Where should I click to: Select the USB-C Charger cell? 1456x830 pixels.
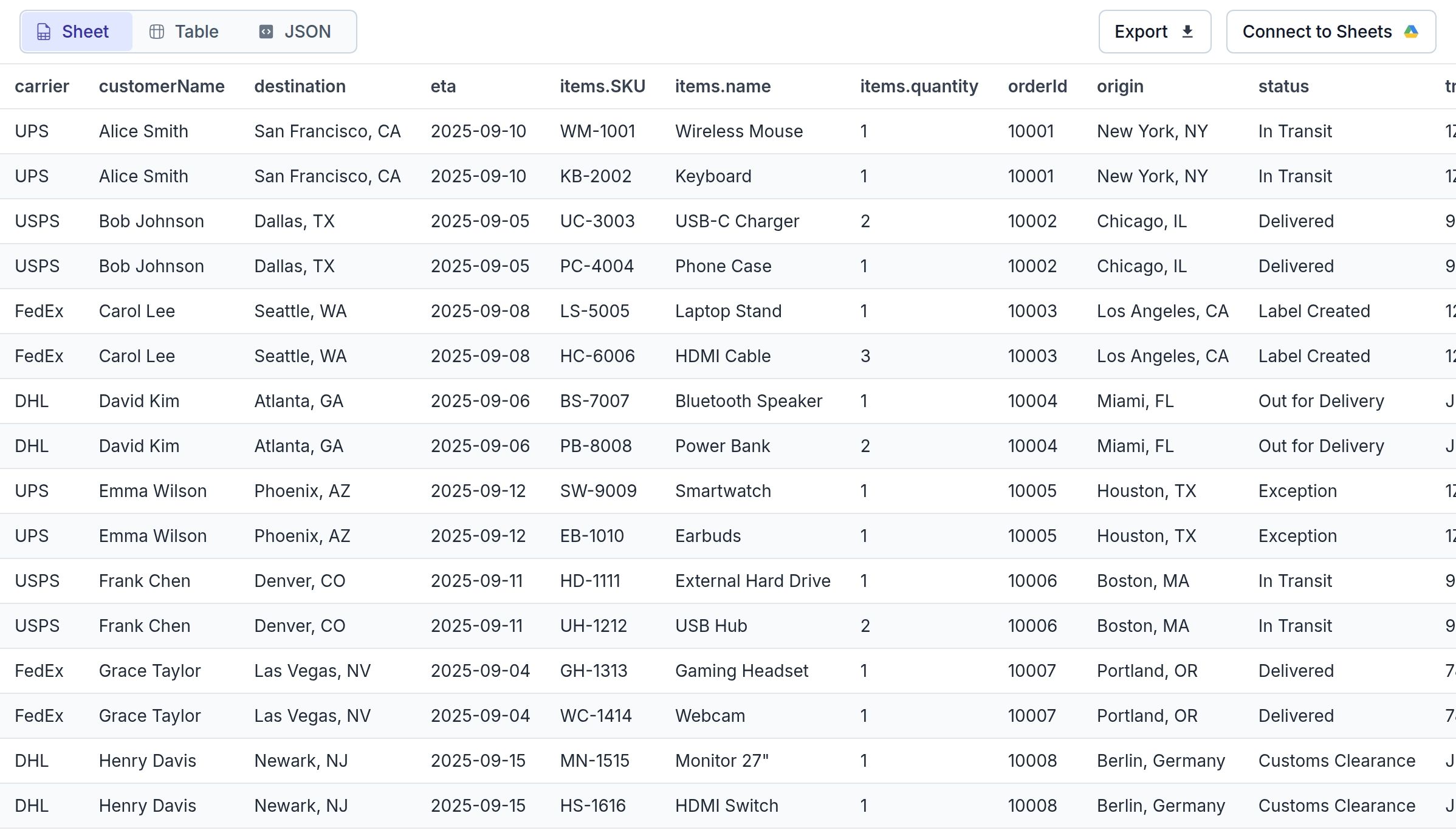point(737,221)
